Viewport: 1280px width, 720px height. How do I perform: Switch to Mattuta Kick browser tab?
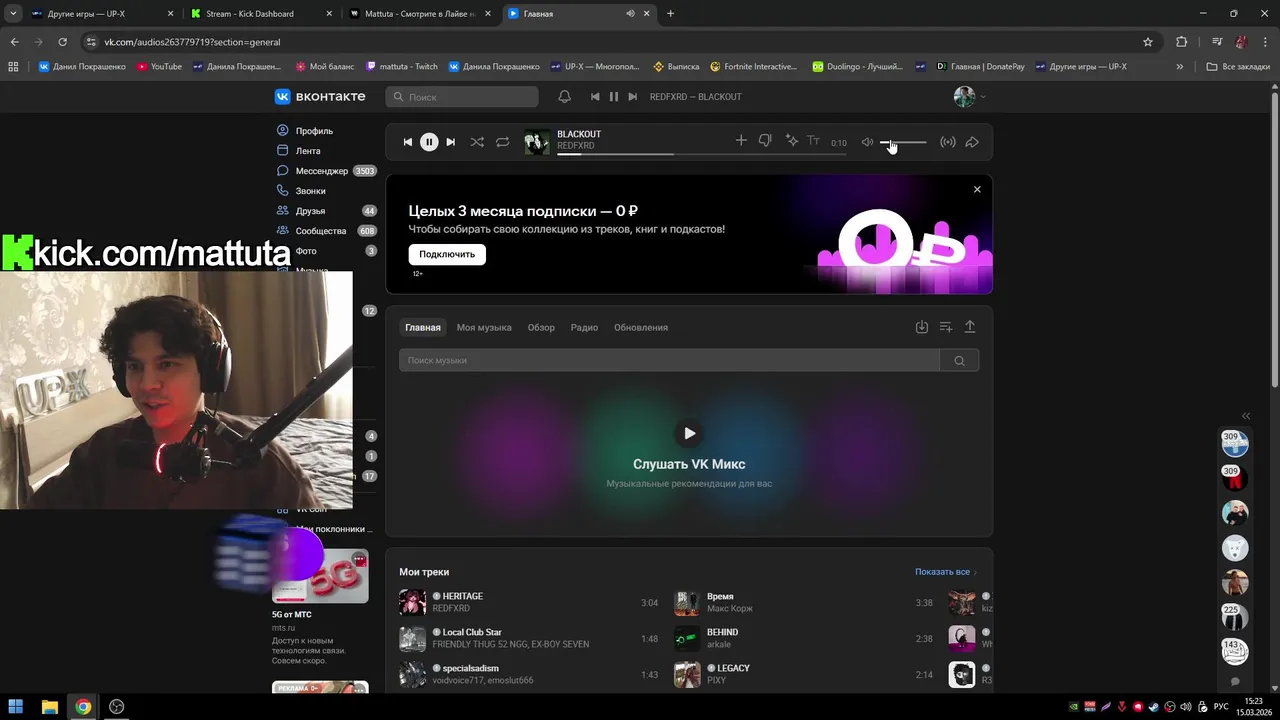[x=420, y=14]
